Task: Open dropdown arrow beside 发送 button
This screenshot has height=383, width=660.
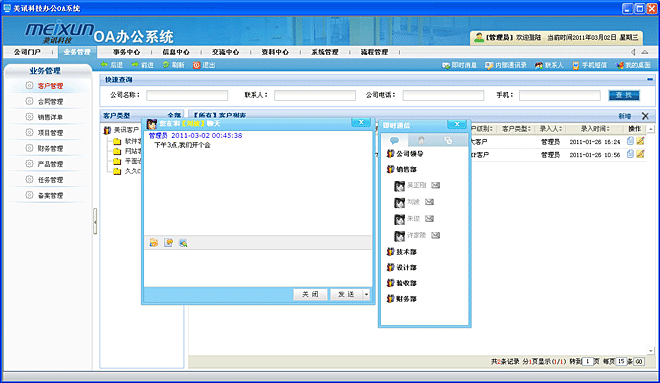Action: click(366, 295)
